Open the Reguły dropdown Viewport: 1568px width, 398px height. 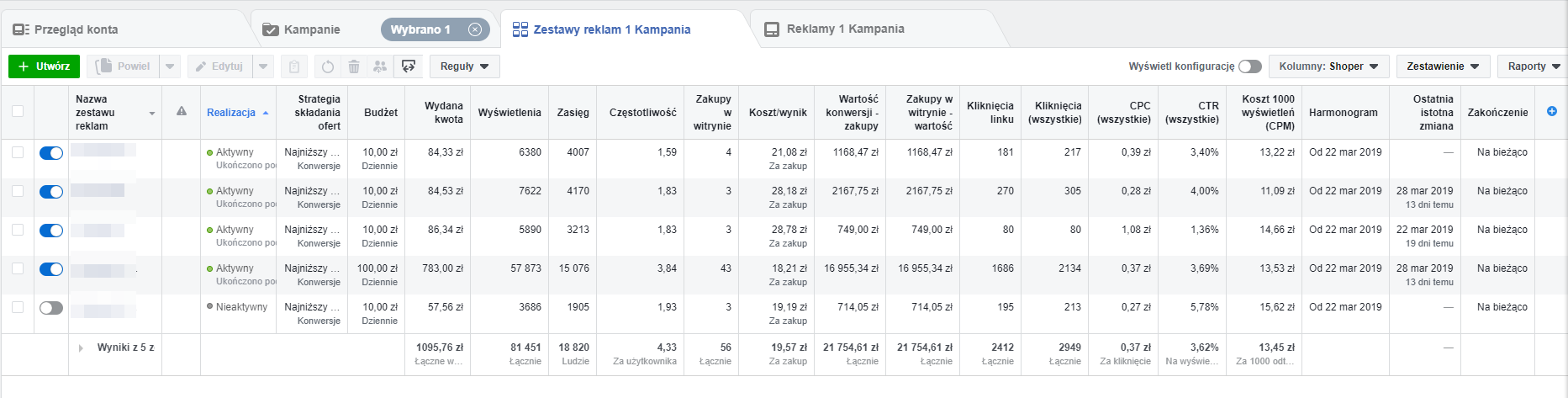[465, 66]
